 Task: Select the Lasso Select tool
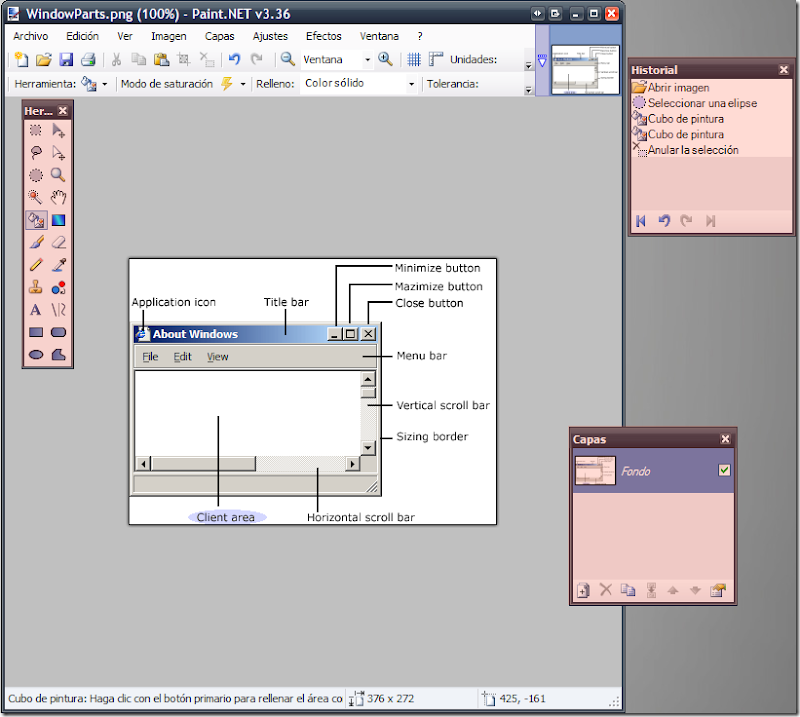[36, 153]
